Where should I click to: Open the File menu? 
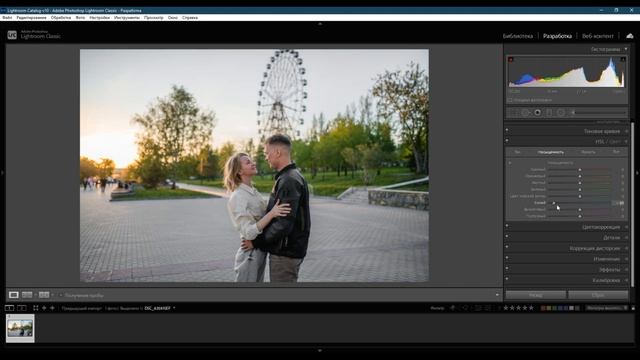pos(7,18)
